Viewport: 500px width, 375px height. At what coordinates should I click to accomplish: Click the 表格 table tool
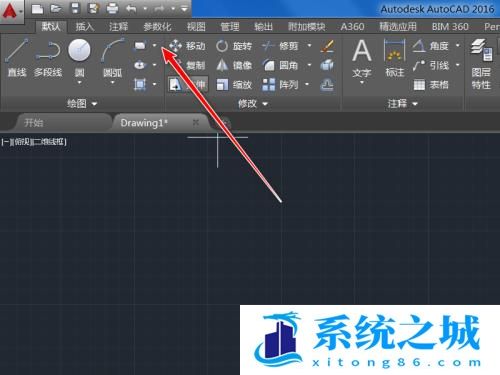(431, 85)
